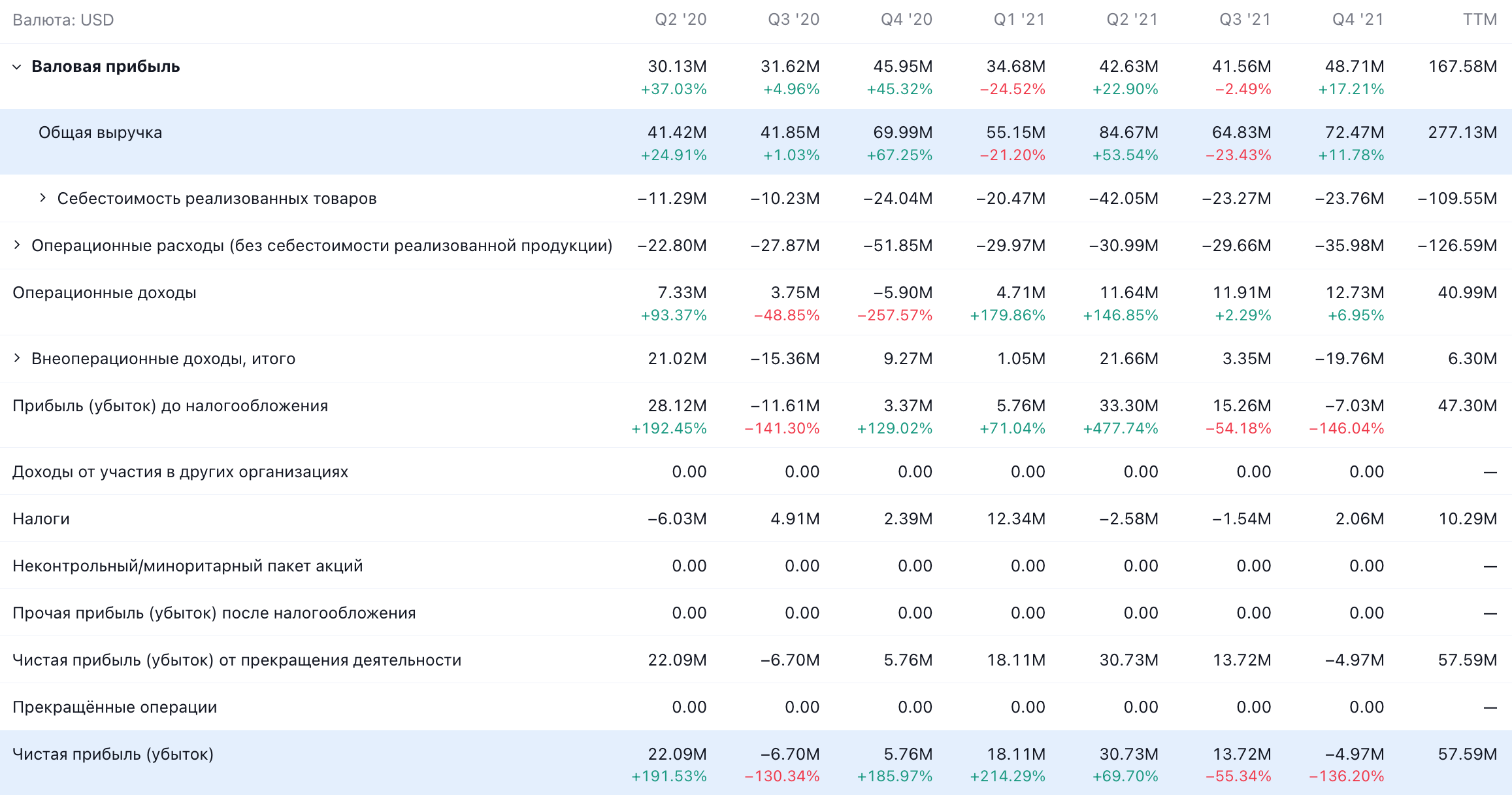Expand Внеоперационные доходы, итого chevron
Image resolution: width=1512 pixels, height=795 pixels.
click(x=17, y=358)
